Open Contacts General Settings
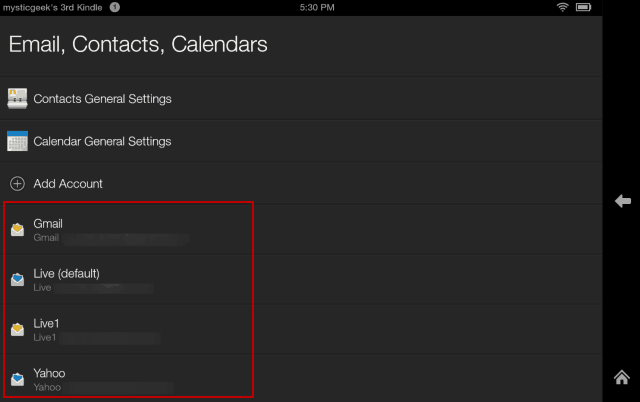Image resolution: width=640 pixels, height=402 pixels. point(301,99)
